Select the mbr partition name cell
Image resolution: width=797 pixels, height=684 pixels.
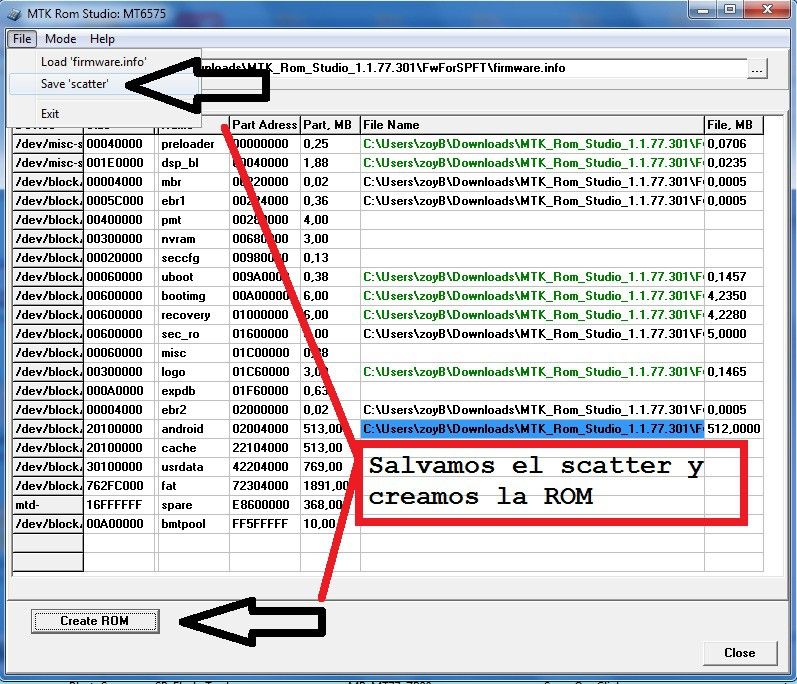(193, 182)
